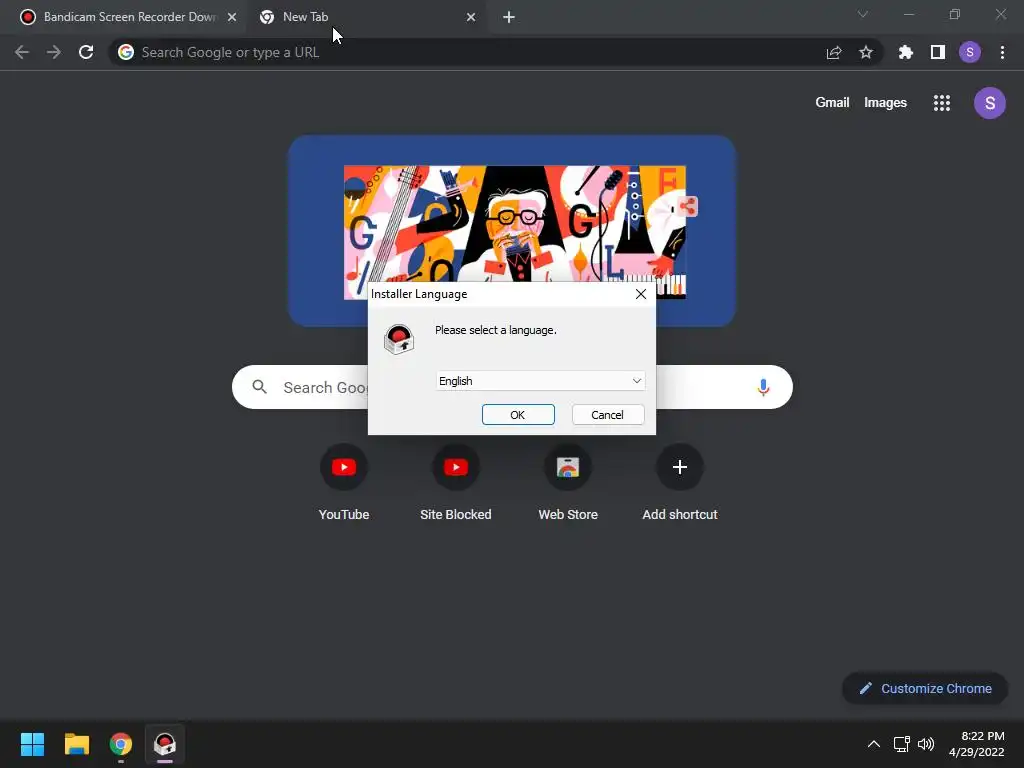Open Site Blocked shortcut

[456, 483]
